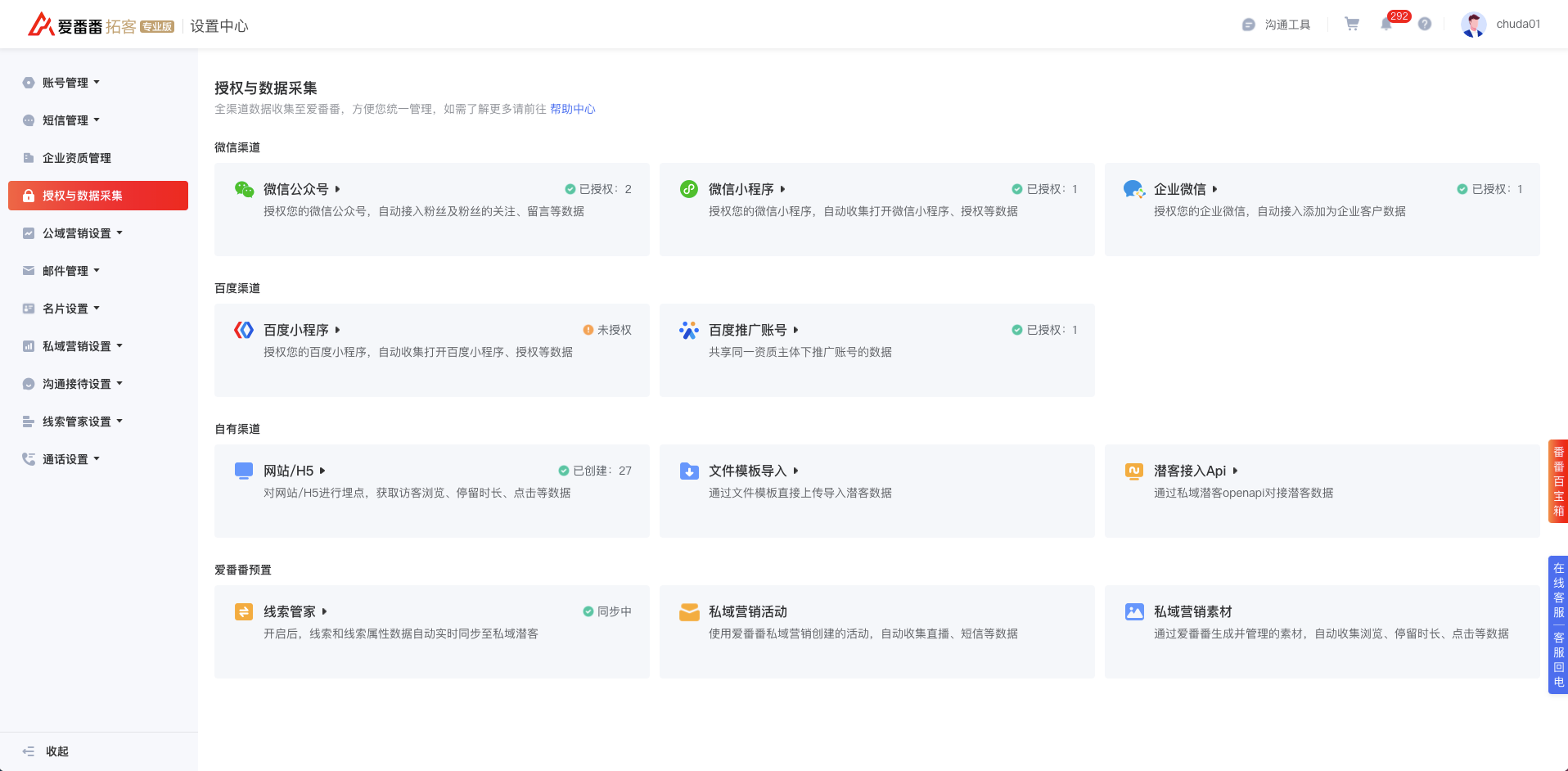The height and width of the screenshot is (771, 1568).
Task: Click the 客服回电 floating button
Action: [1558, 660]
